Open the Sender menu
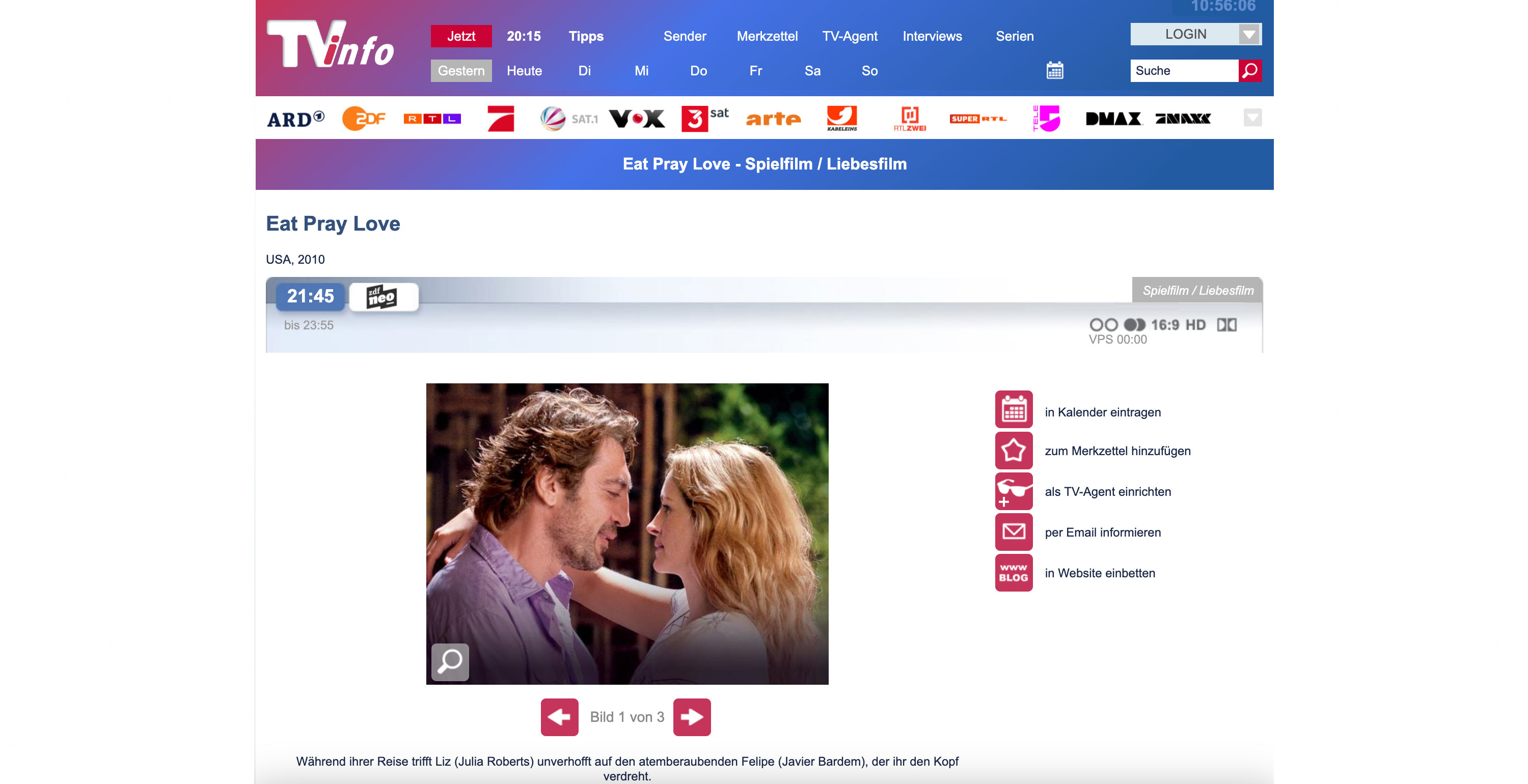The image size is (1528, 784). (x=685, y=36)
